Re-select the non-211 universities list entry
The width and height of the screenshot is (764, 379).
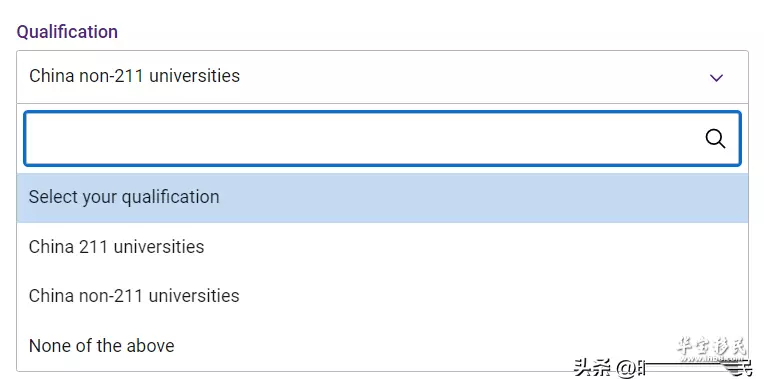(382, 296)
